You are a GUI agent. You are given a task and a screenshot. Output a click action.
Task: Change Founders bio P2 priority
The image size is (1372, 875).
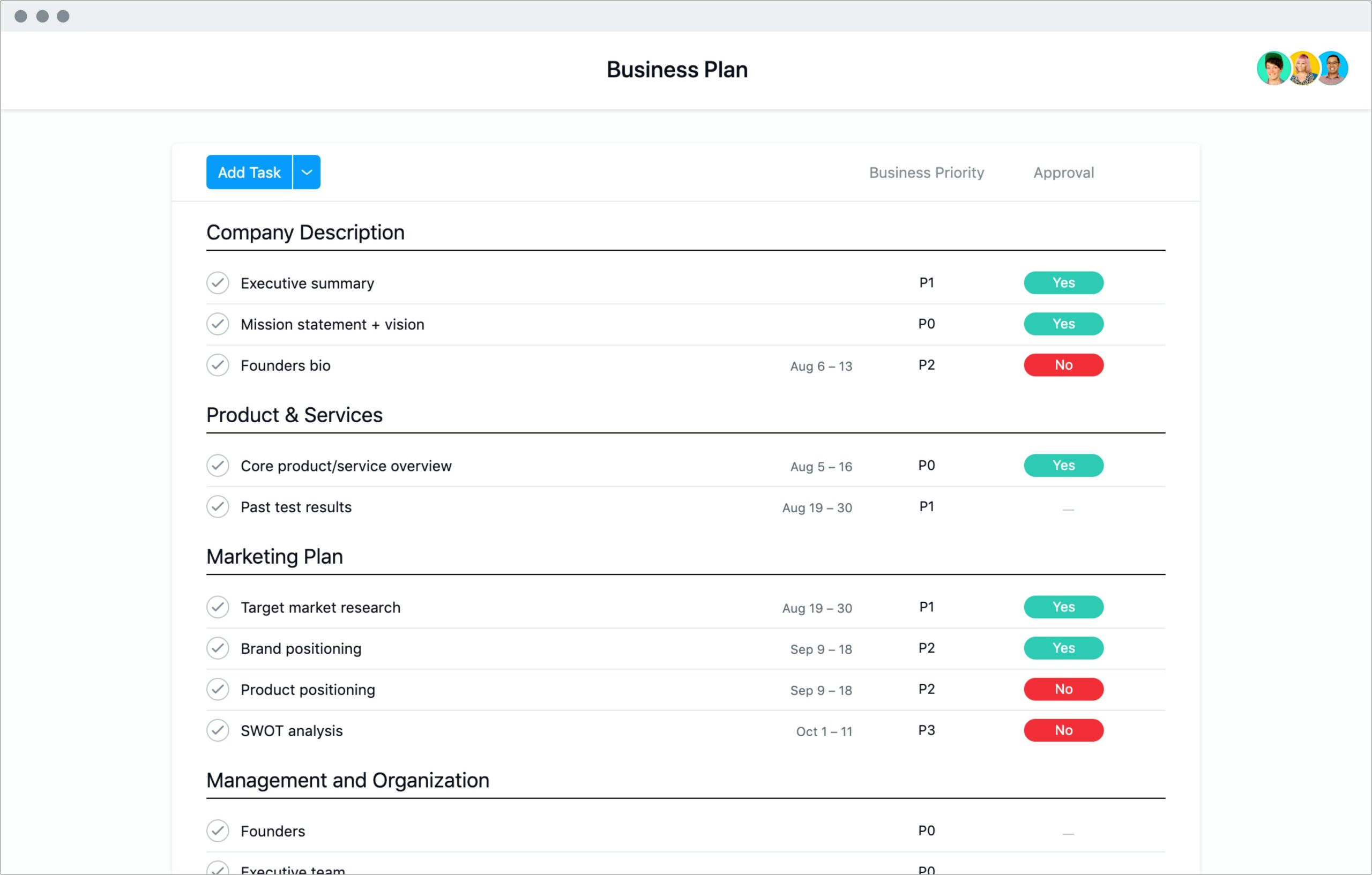click(927, 364)
